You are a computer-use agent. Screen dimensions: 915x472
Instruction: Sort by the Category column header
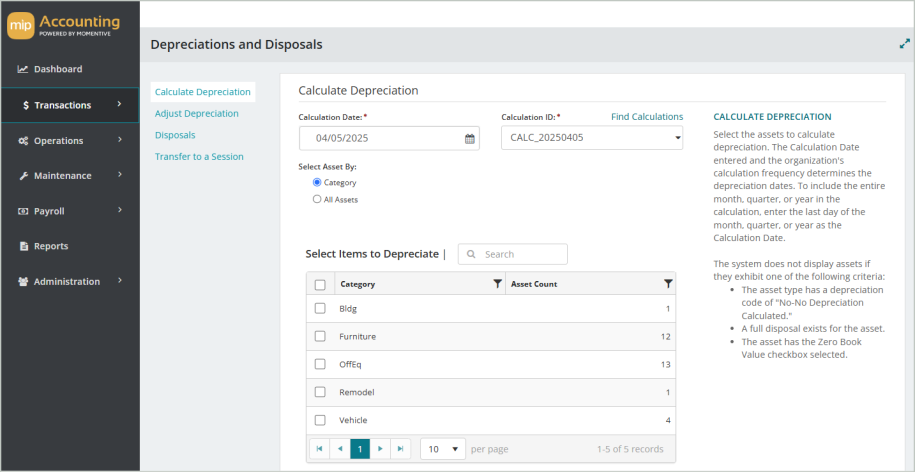pyautogui.click(x=357, y=284)
